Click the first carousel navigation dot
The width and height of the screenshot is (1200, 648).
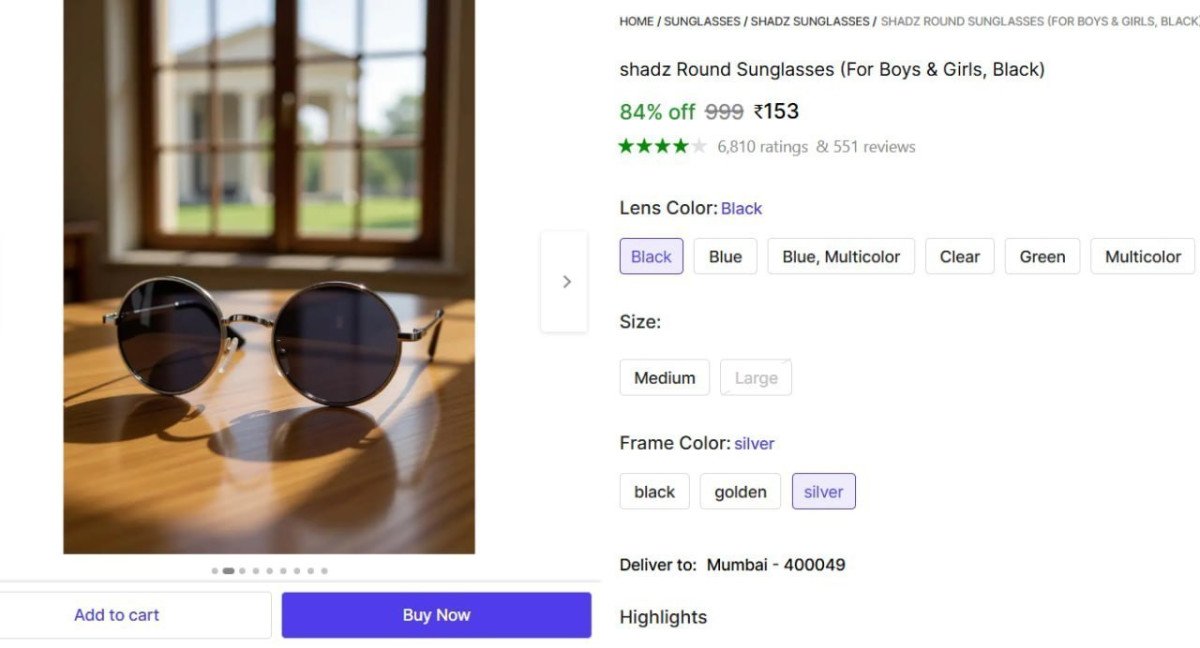[214, 571]
